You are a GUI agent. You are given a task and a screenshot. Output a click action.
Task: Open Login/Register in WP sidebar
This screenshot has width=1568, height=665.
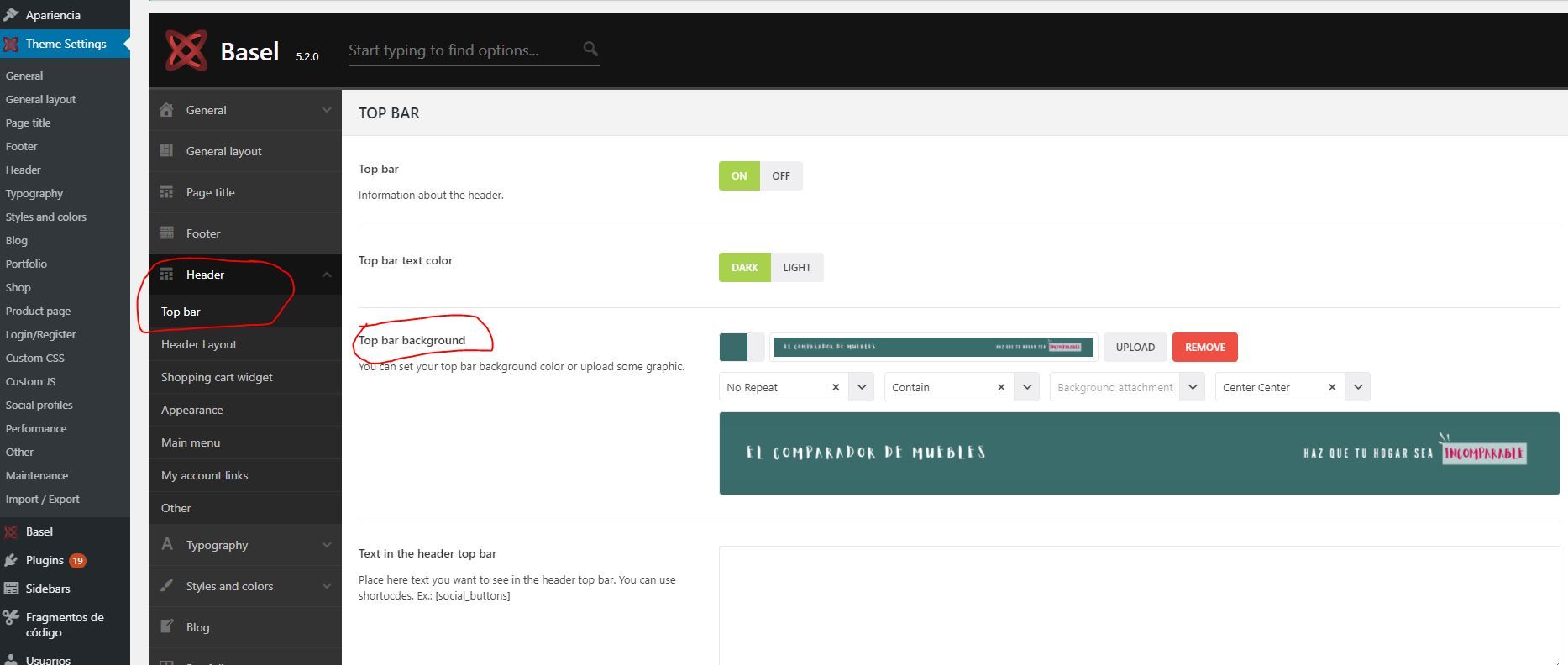pos(40,334)
